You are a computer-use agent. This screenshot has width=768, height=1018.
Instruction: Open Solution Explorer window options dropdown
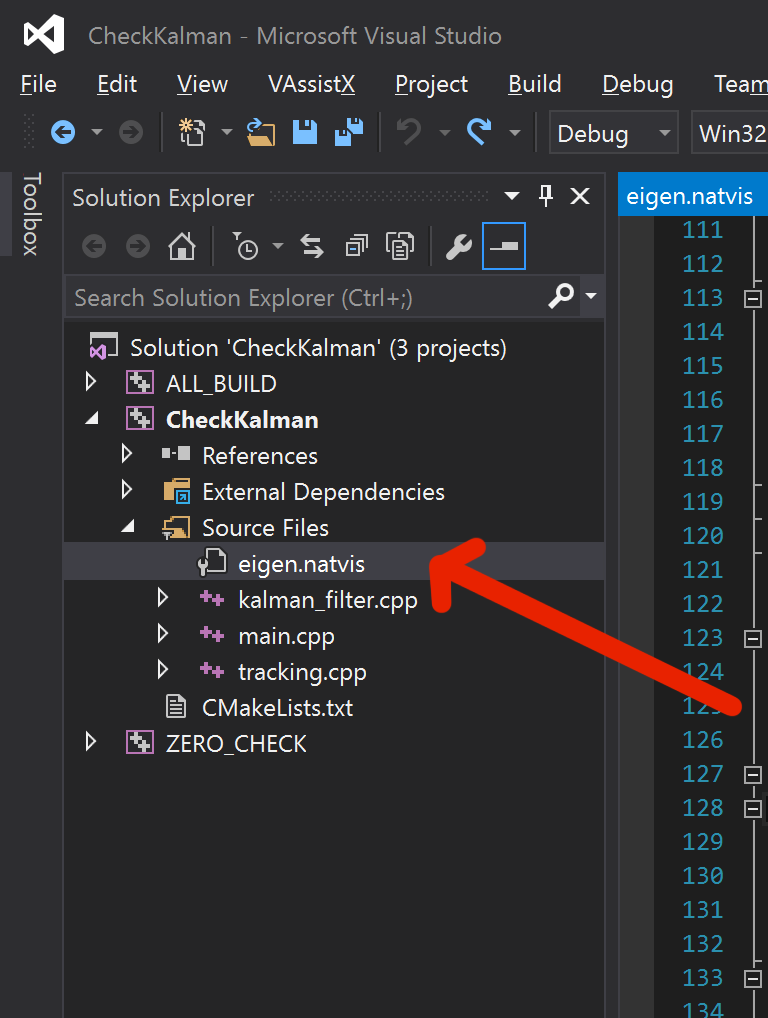512,195
